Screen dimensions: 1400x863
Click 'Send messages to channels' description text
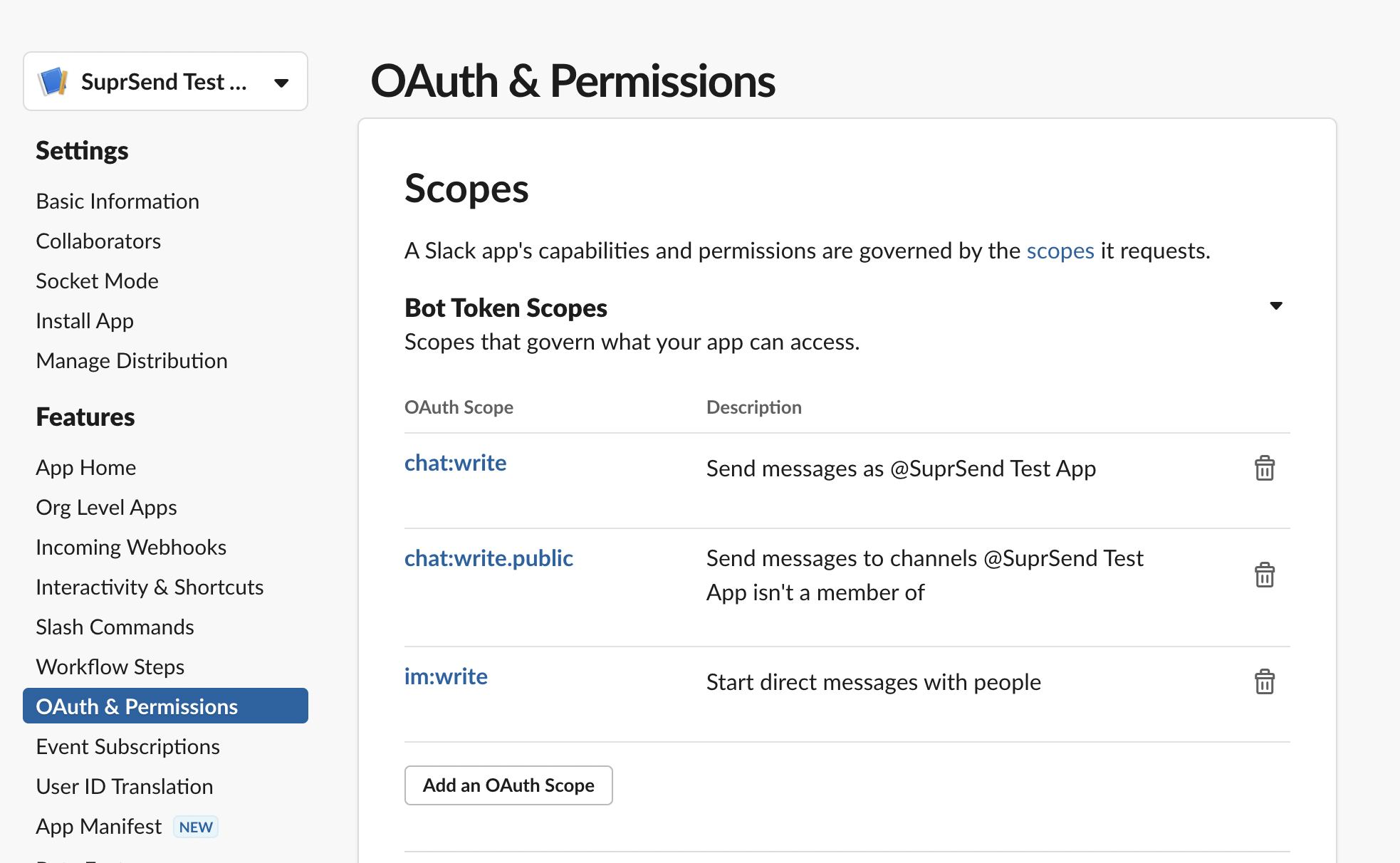[924, 575]
